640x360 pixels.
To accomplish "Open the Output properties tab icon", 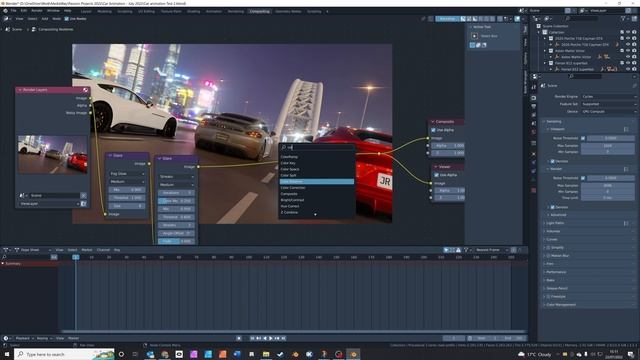I will pos(533,106).
